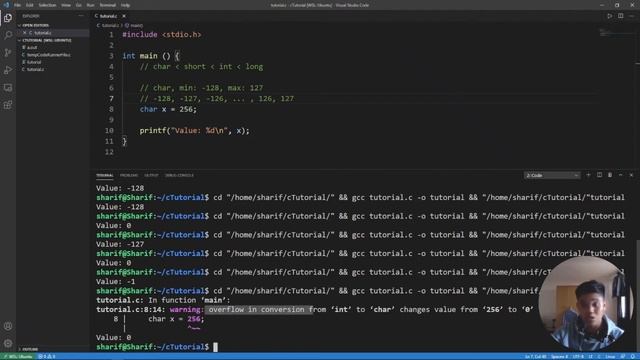Viewport: 640px width, 360px height.
Task: Click the VS Code logo icon
Action: [6, 5]
